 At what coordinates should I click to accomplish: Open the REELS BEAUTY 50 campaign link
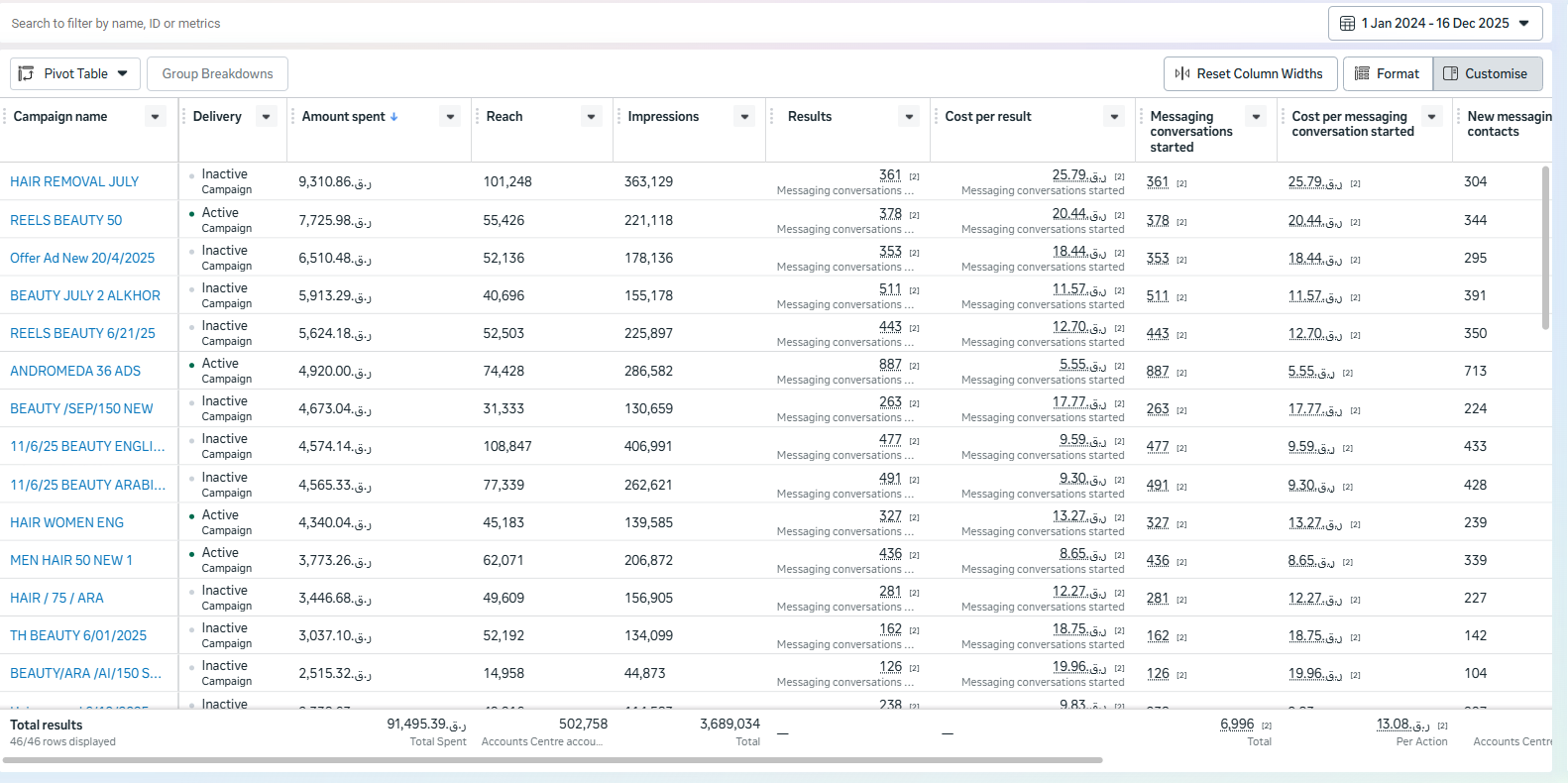[x=66, y=220]
